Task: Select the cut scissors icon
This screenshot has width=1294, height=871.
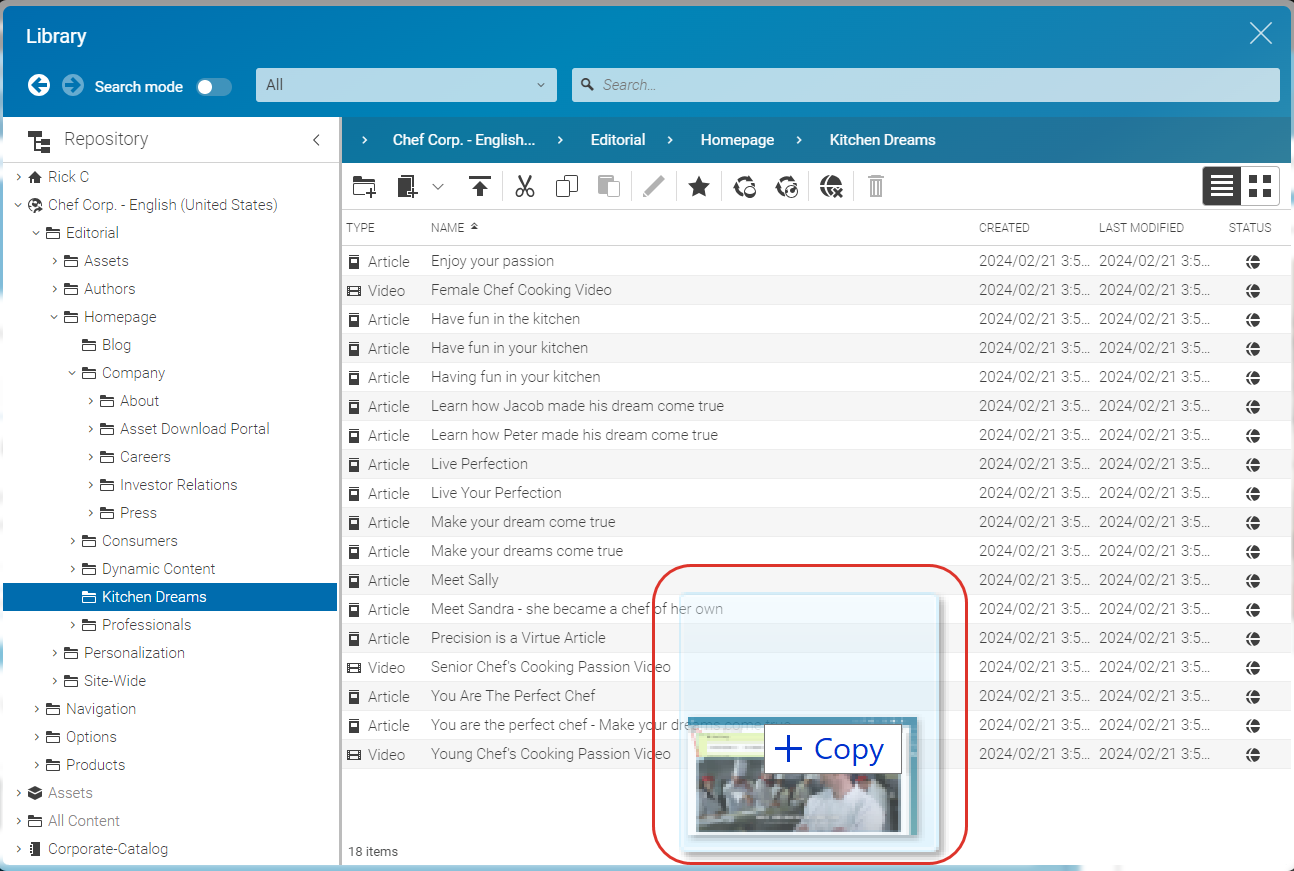Action: [525, 187]
